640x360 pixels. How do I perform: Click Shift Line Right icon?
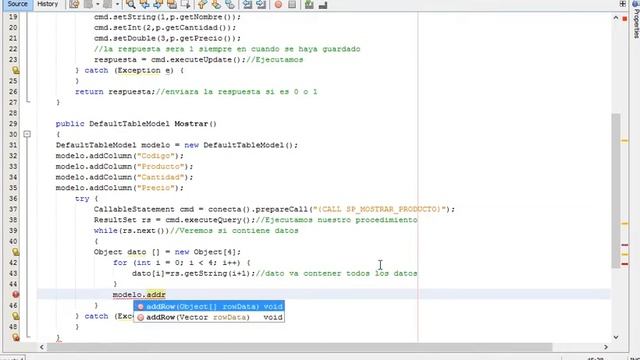click(261, 4)
